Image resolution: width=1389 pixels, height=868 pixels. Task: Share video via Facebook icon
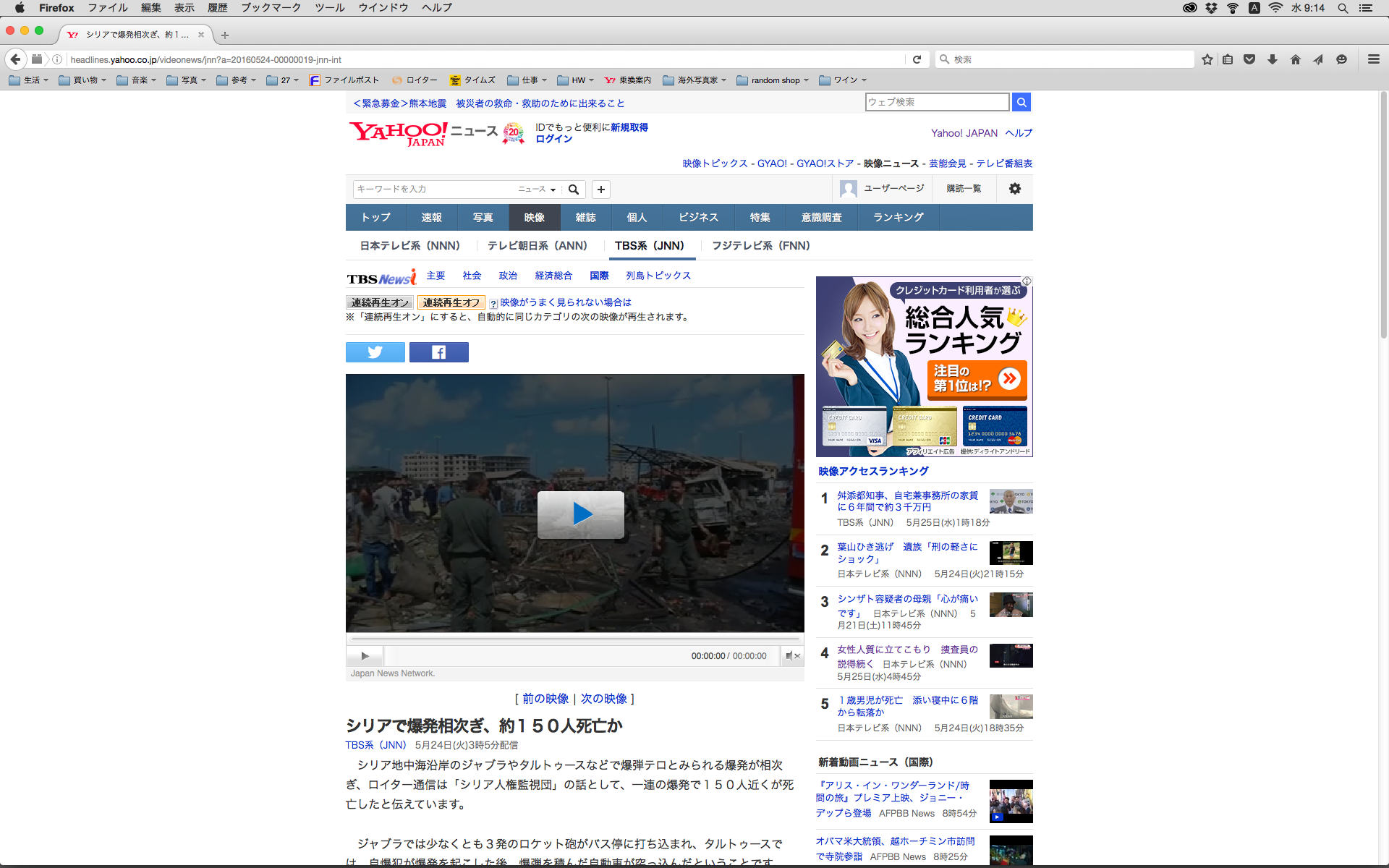coord(438,352)
